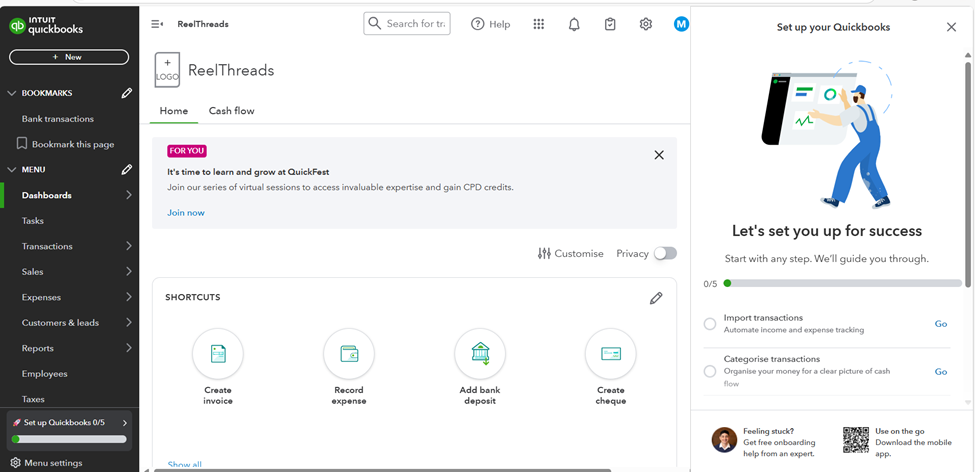The image size is (975, 472).
Task: Click Go next to Import transactions
Action: tap(941, 324)
